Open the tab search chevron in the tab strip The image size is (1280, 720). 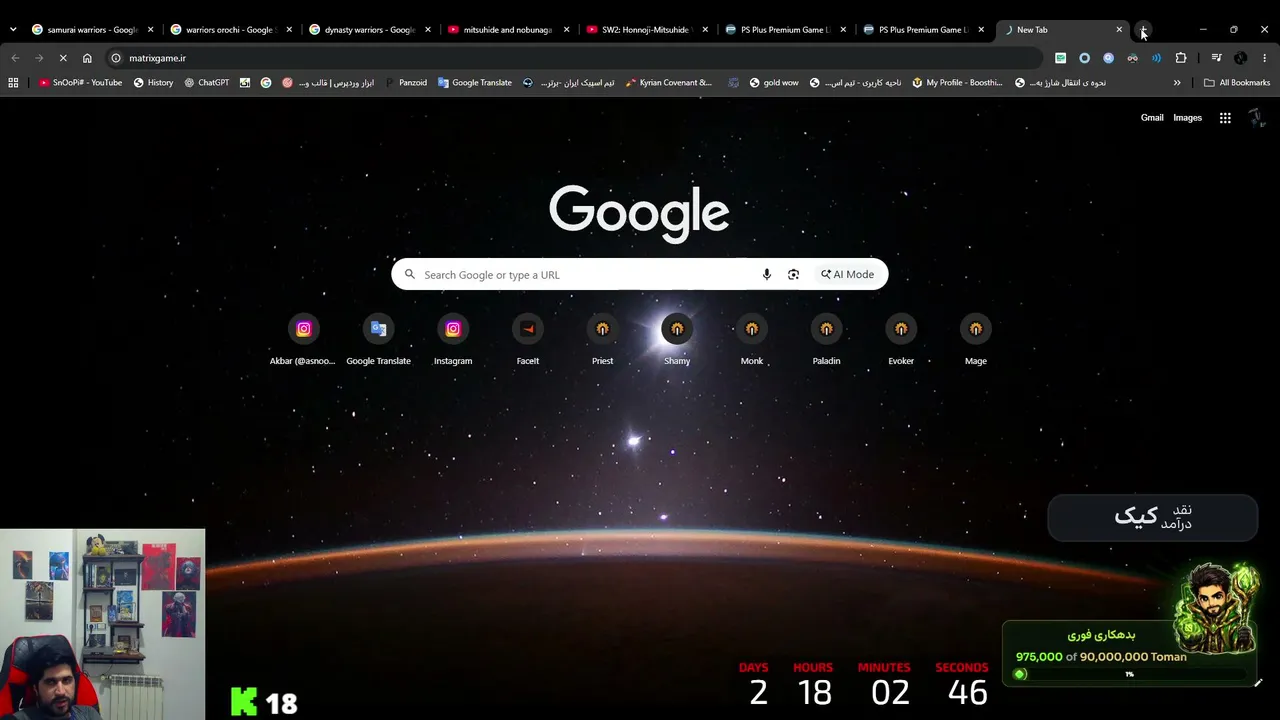coord(13,30)
